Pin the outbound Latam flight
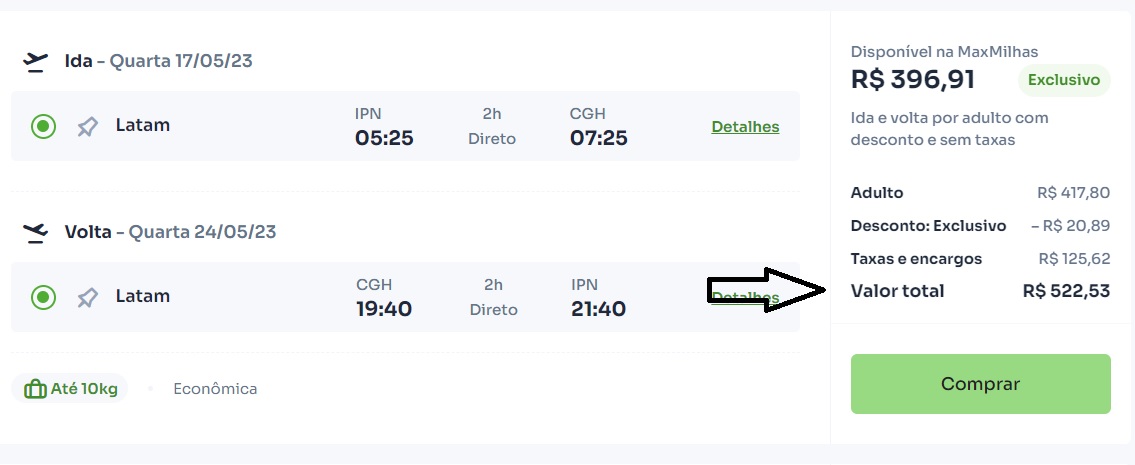 point(88,127)
